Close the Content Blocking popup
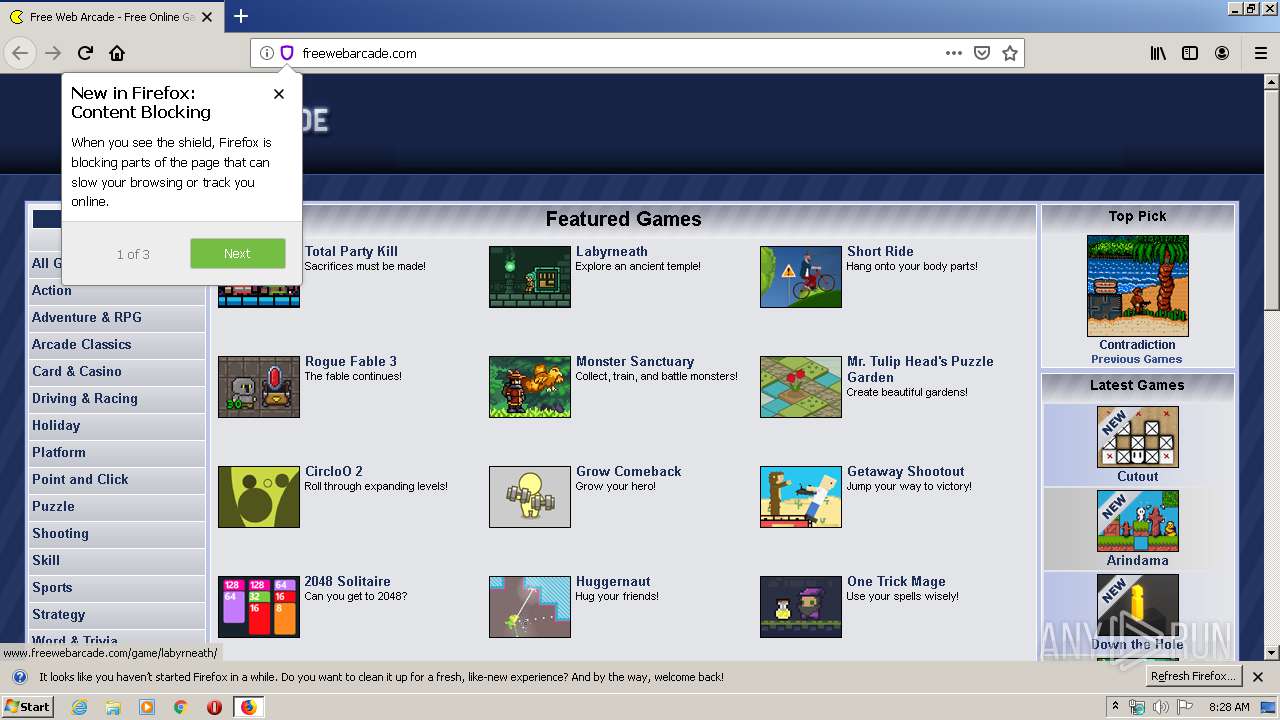The width and height of the screenshot is (1280, 720). (x=279, y=94)
